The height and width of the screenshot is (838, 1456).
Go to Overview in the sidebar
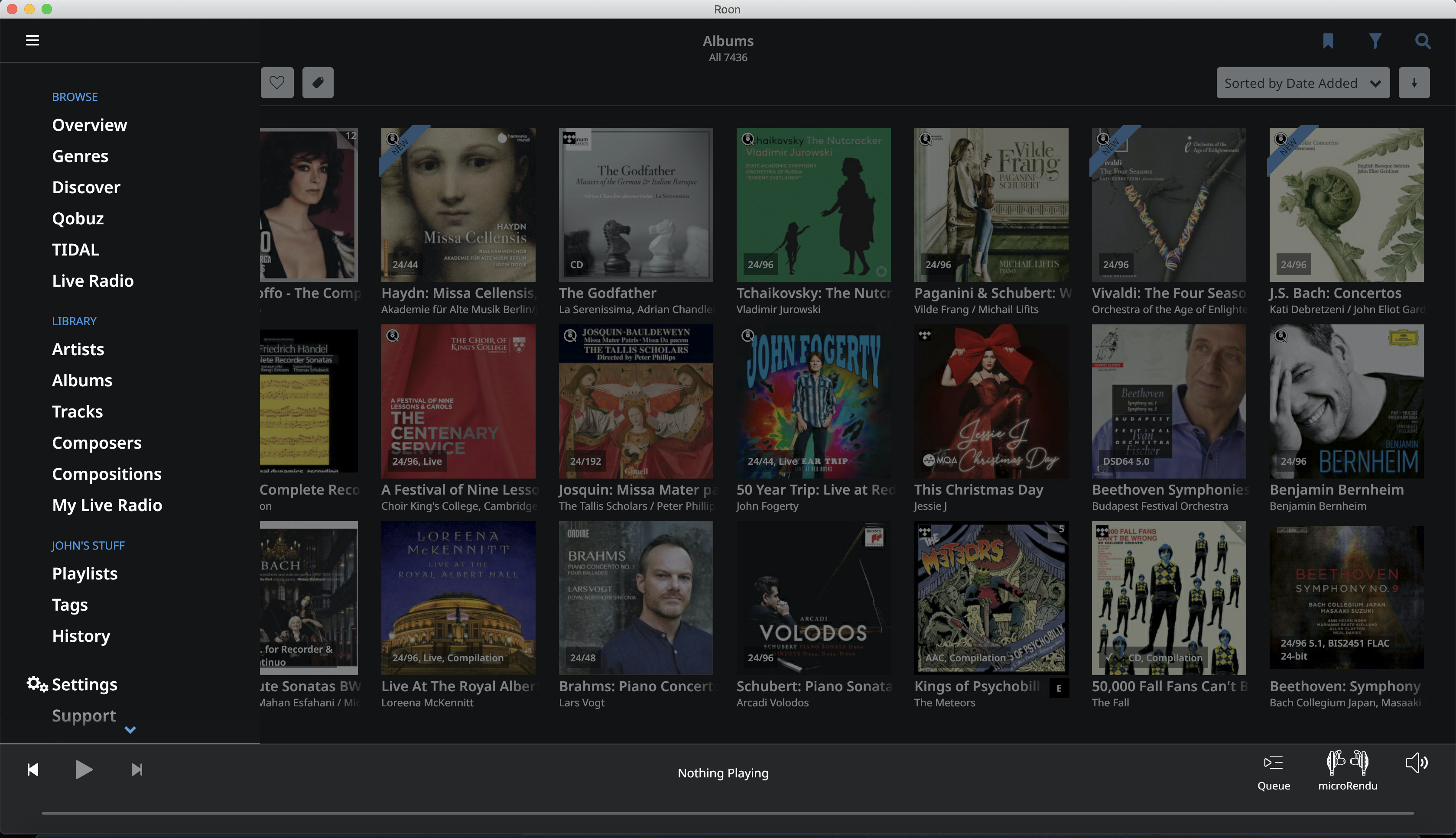pos(89,125)
